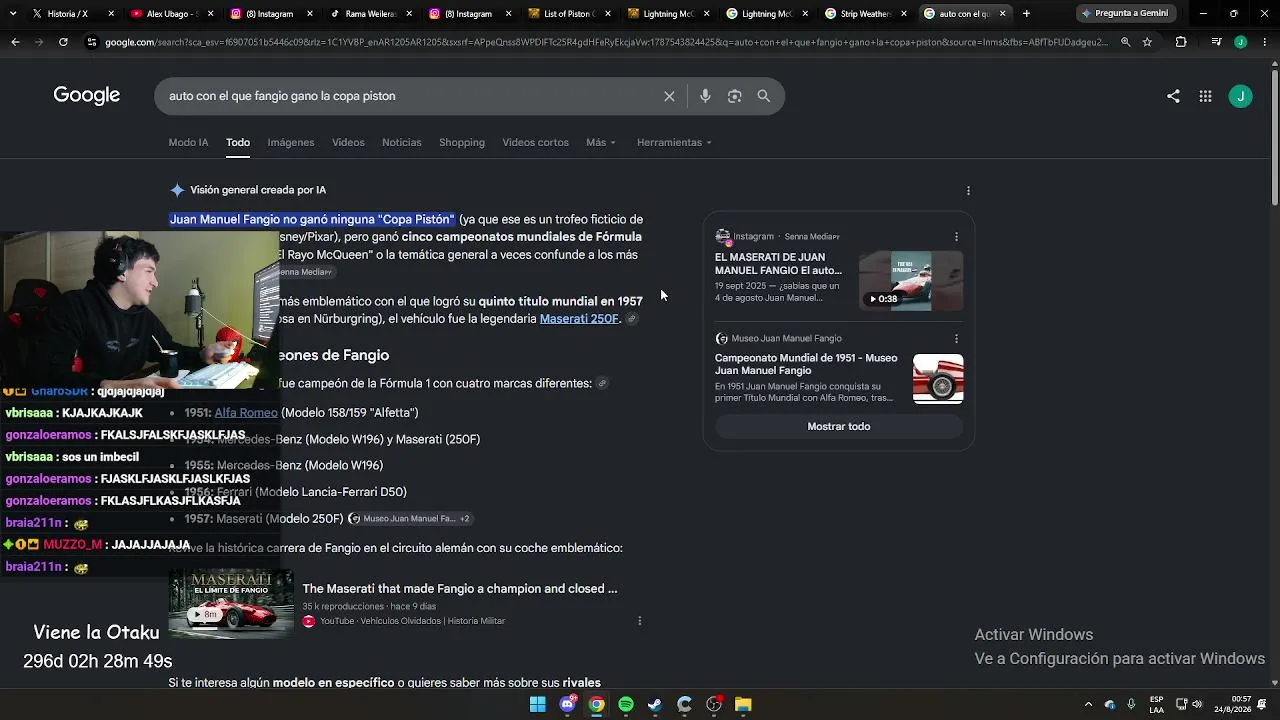This screenshot has height=720, width=1280.
Task: Open the Maserati 250F link
Action: pos(579,319)
